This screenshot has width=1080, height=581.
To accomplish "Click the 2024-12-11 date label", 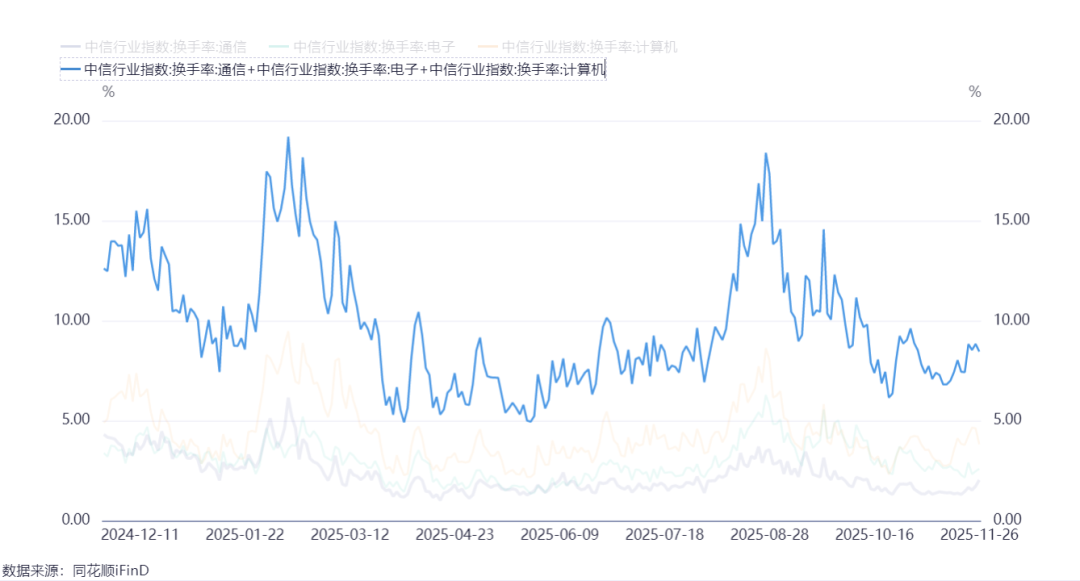I will coord(140,535).
